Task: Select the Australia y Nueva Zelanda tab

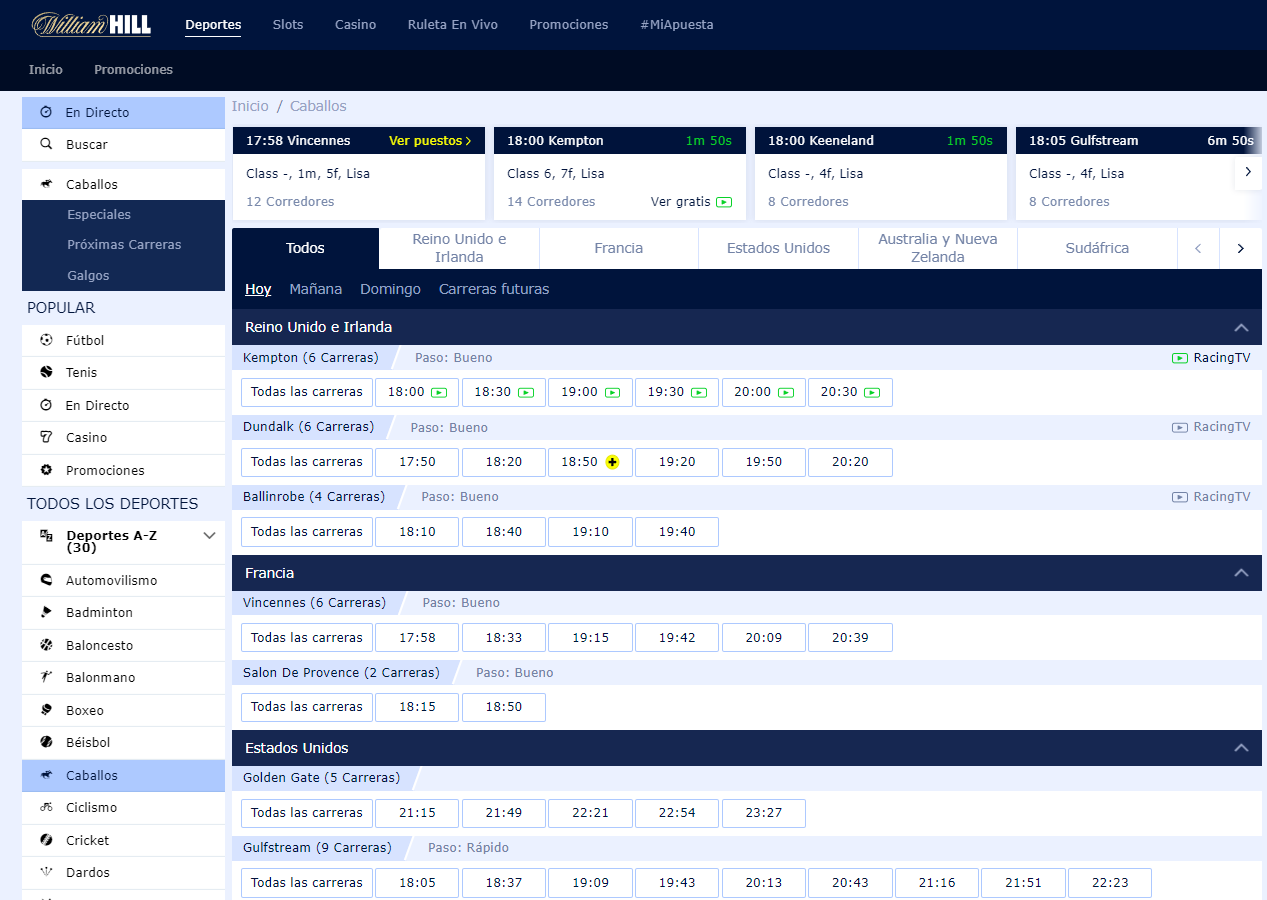Action: pos(938,248)
